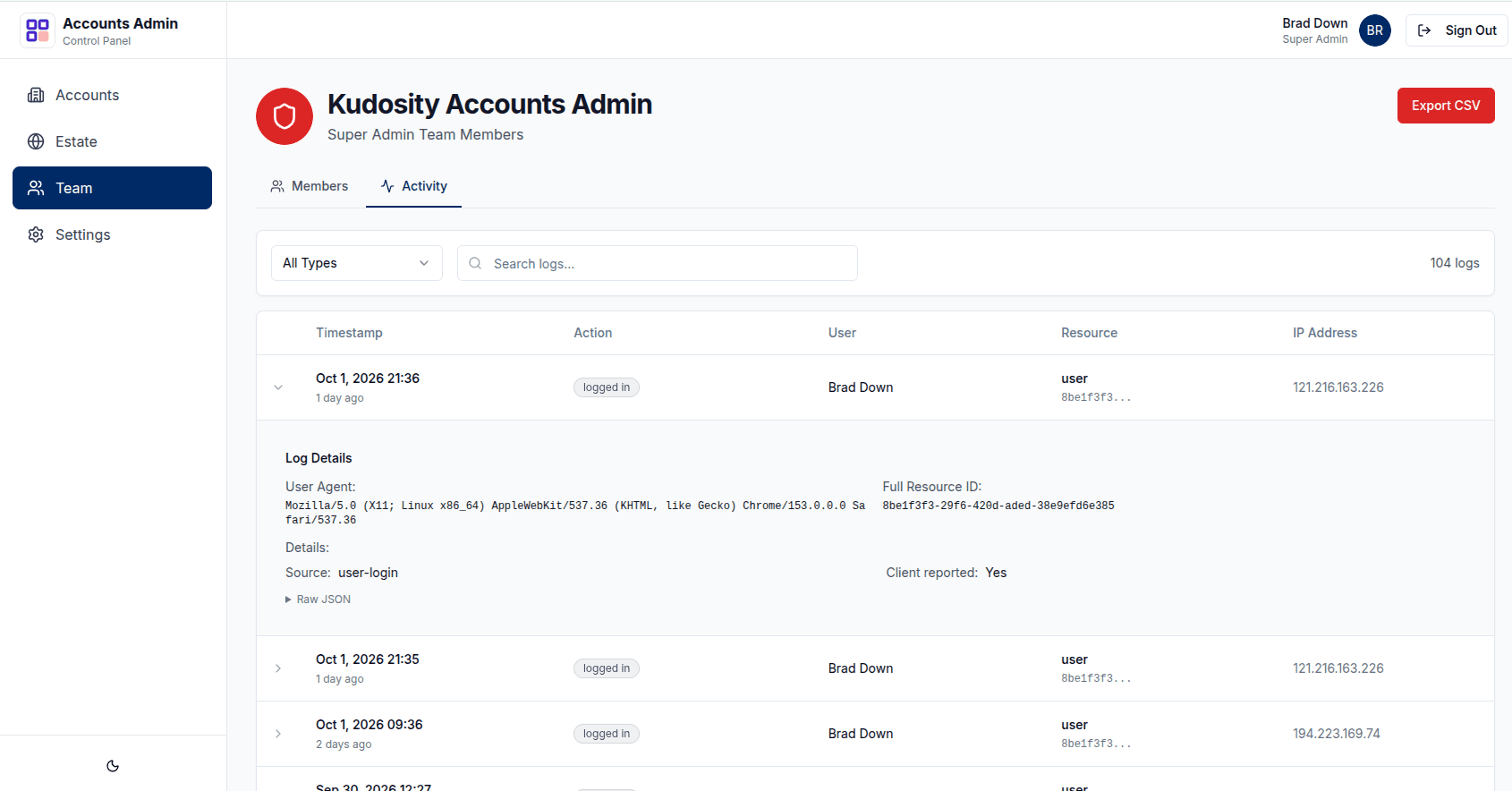Click the BR user avatar

[x=1375, y=30]
